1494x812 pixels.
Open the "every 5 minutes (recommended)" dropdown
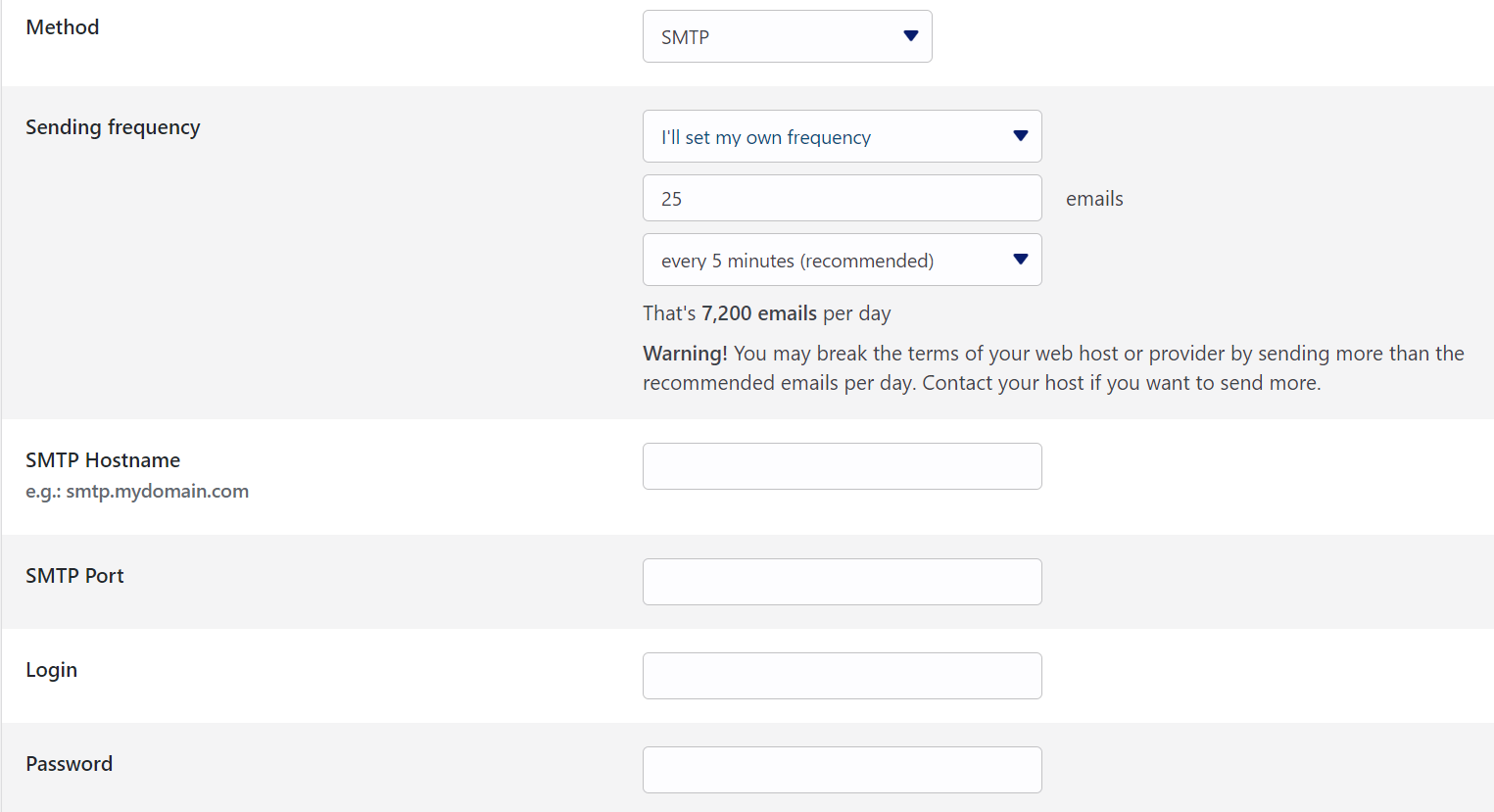(x=843, y=260)
